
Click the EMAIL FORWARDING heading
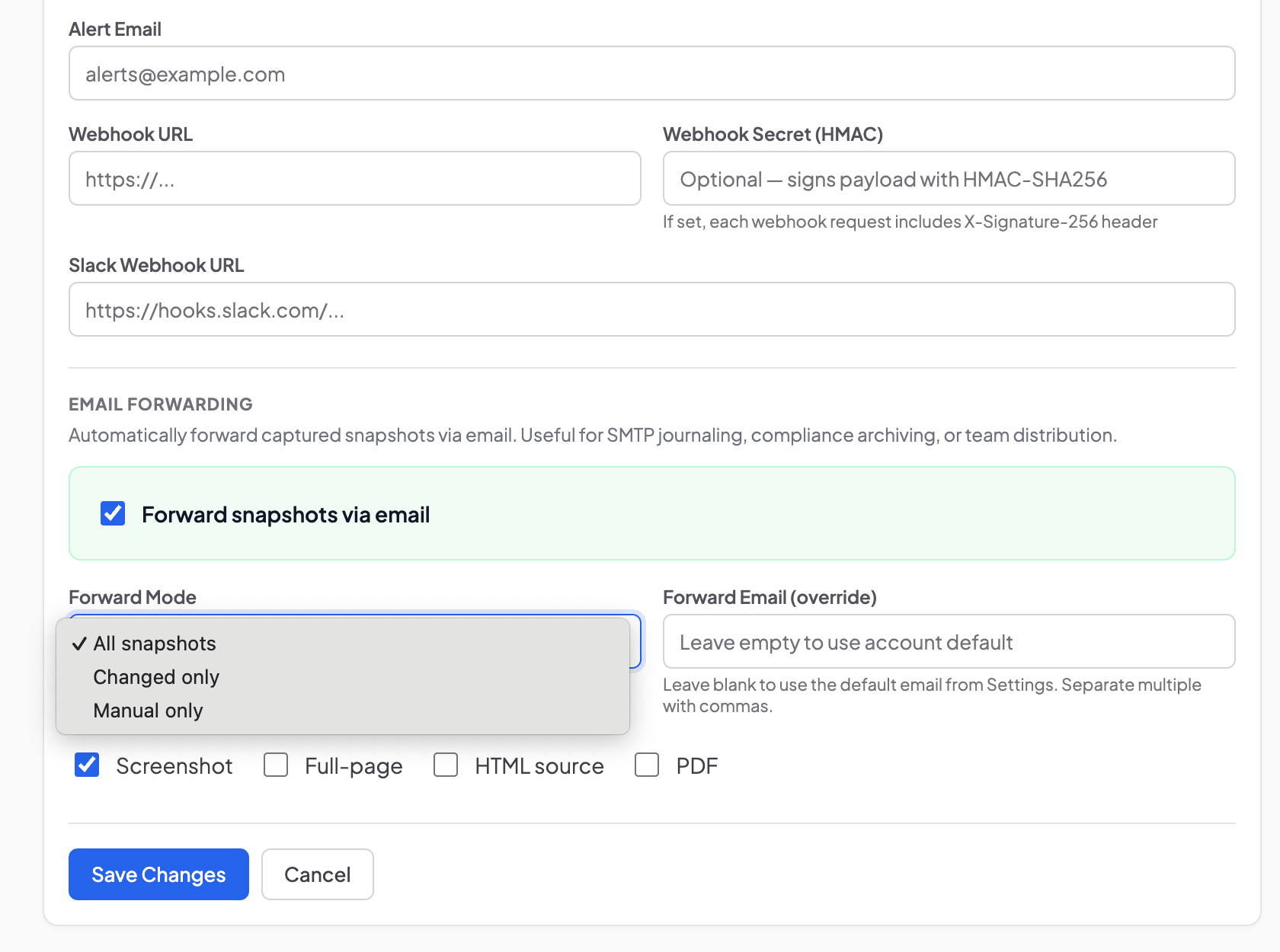tap(161, 404)
